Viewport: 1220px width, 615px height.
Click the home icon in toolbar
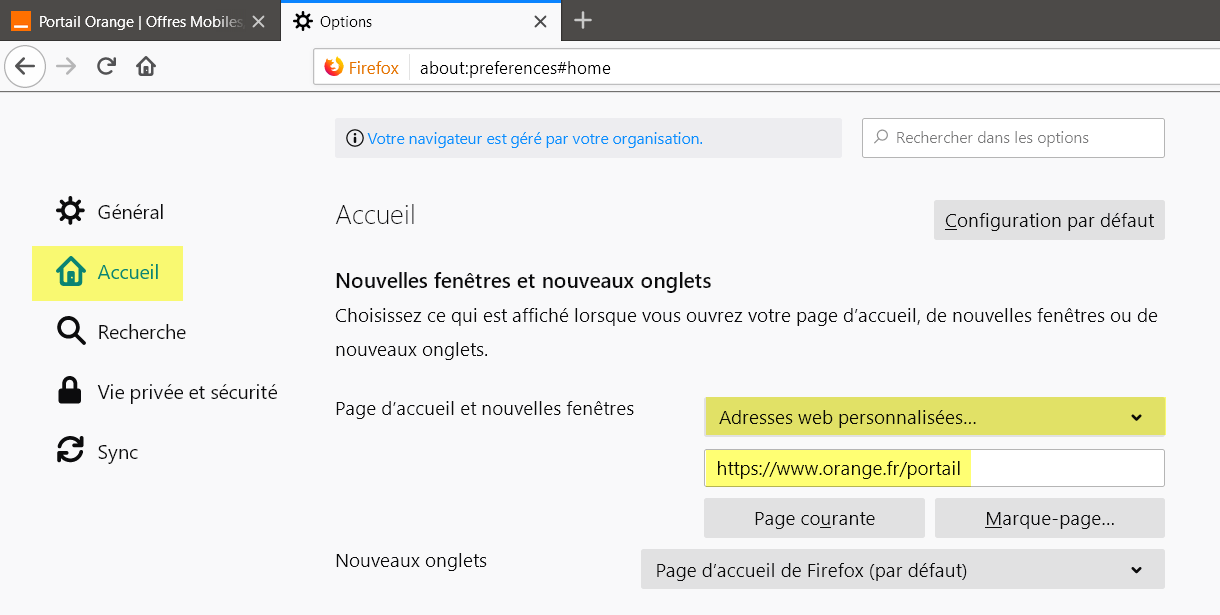pyautogui.click(x=146, y=67)
